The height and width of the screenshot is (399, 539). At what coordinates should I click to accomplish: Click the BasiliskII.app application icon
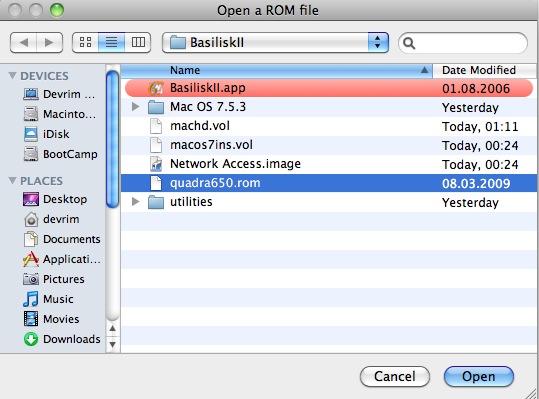coord(156,88)
